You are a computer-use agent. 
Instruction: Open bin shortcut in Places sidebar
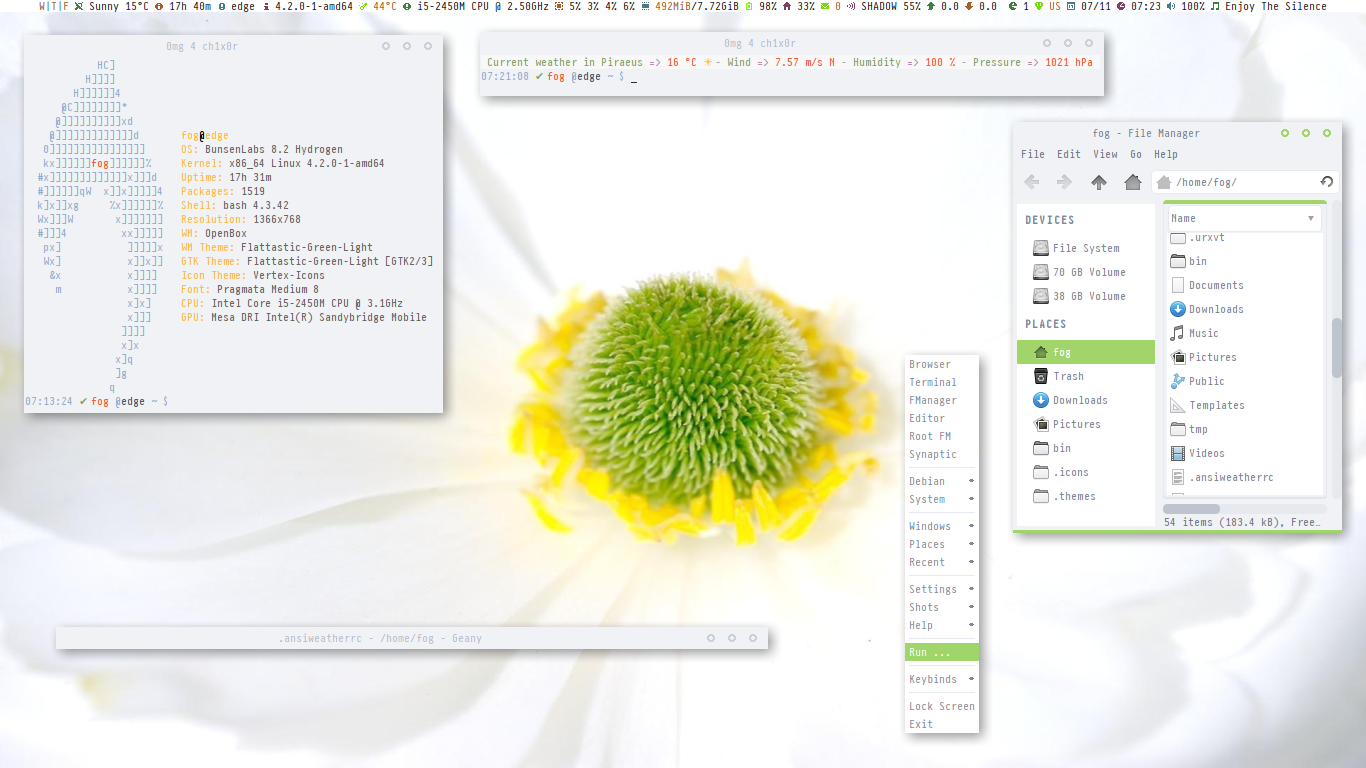pos(1086,448)
